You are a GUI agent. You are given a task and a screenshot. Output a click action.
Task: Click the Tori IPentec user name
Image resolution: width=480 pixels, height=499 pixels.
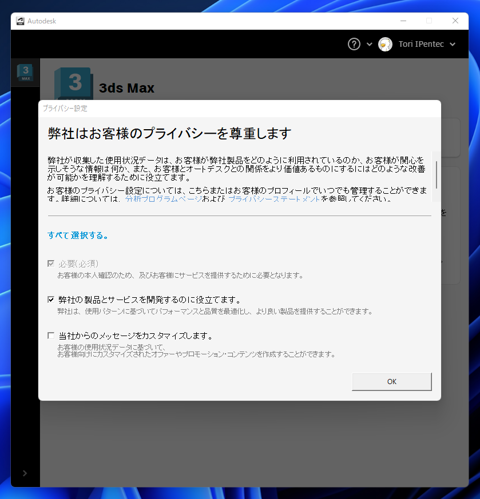tap(421, 44)
